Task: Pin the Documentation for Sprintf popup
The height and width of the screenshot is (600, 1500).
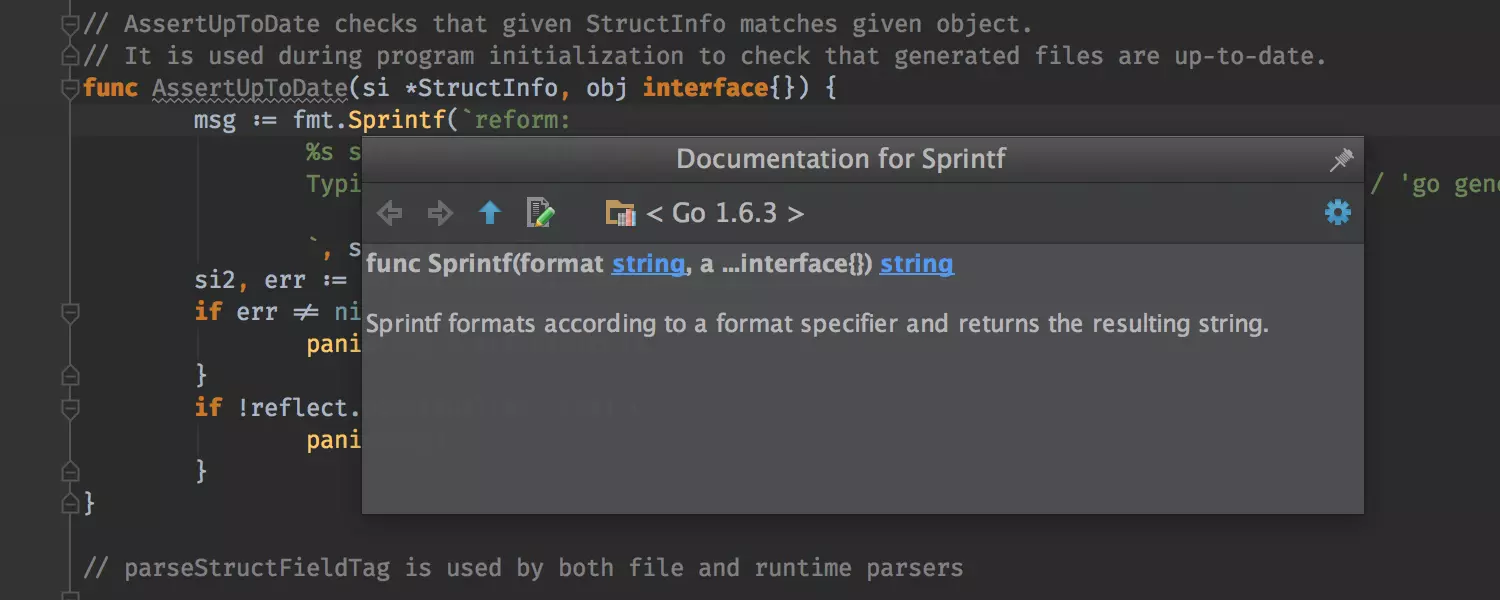Action: pos(1341,160)
